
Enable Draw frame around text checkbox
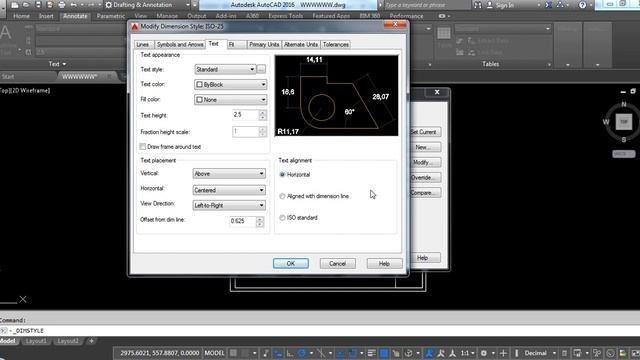coord(142,147)
